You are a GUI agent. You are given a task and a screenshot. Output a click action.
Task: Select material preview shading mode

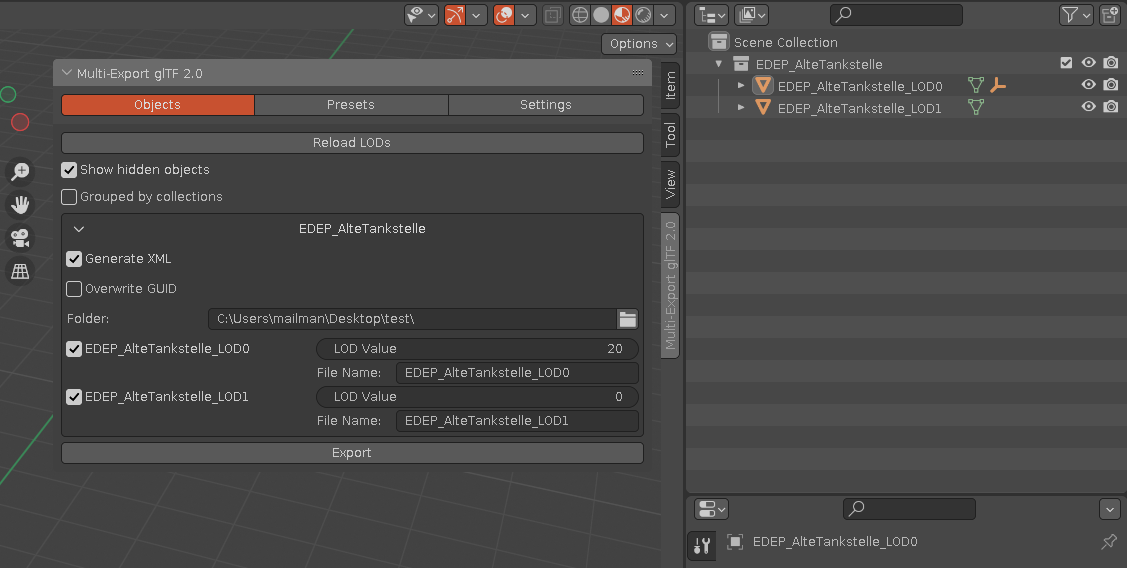tap(622, 14)
